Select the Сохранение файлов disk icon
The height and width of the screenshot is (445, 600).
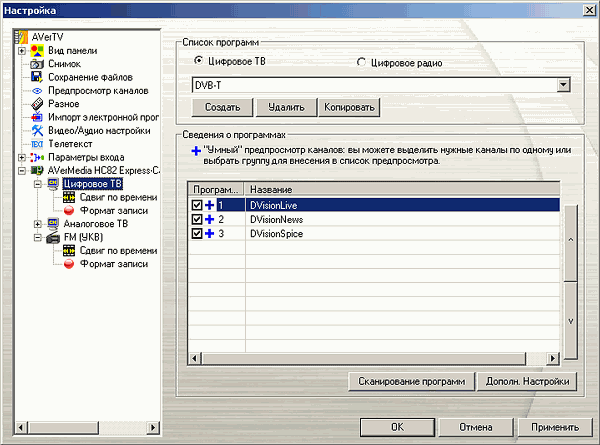point(37,76)
